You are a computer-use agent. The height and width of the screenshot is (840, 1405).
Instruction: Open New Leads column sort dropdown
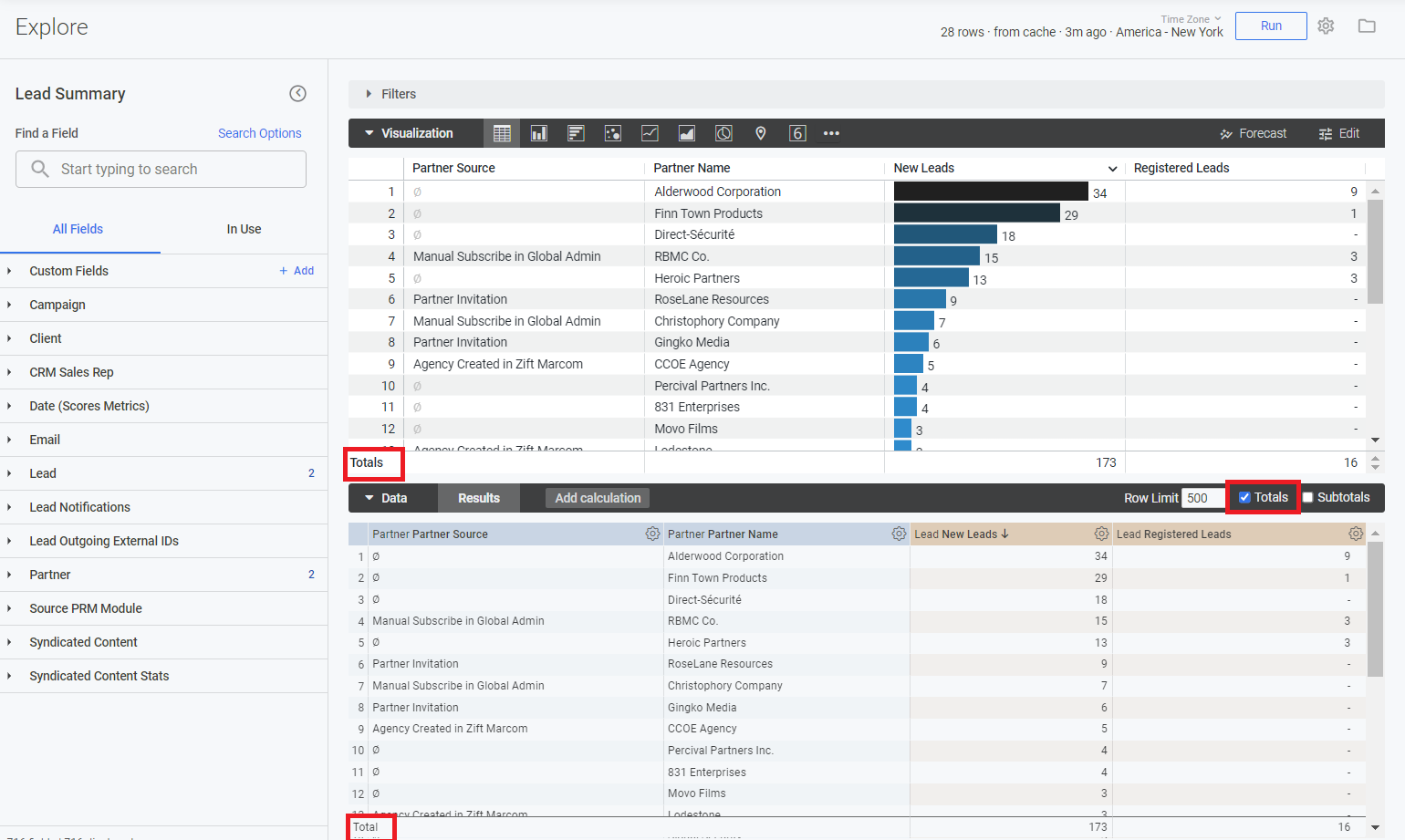point(1112,169)
